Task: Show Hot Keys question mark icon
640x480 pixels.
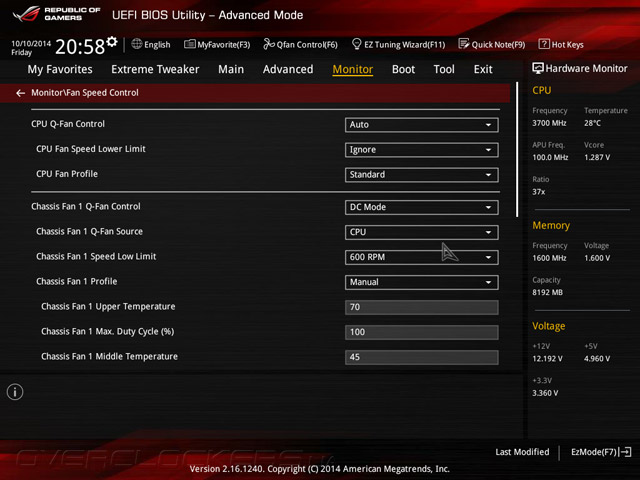Action: click(x=544, y=44)
